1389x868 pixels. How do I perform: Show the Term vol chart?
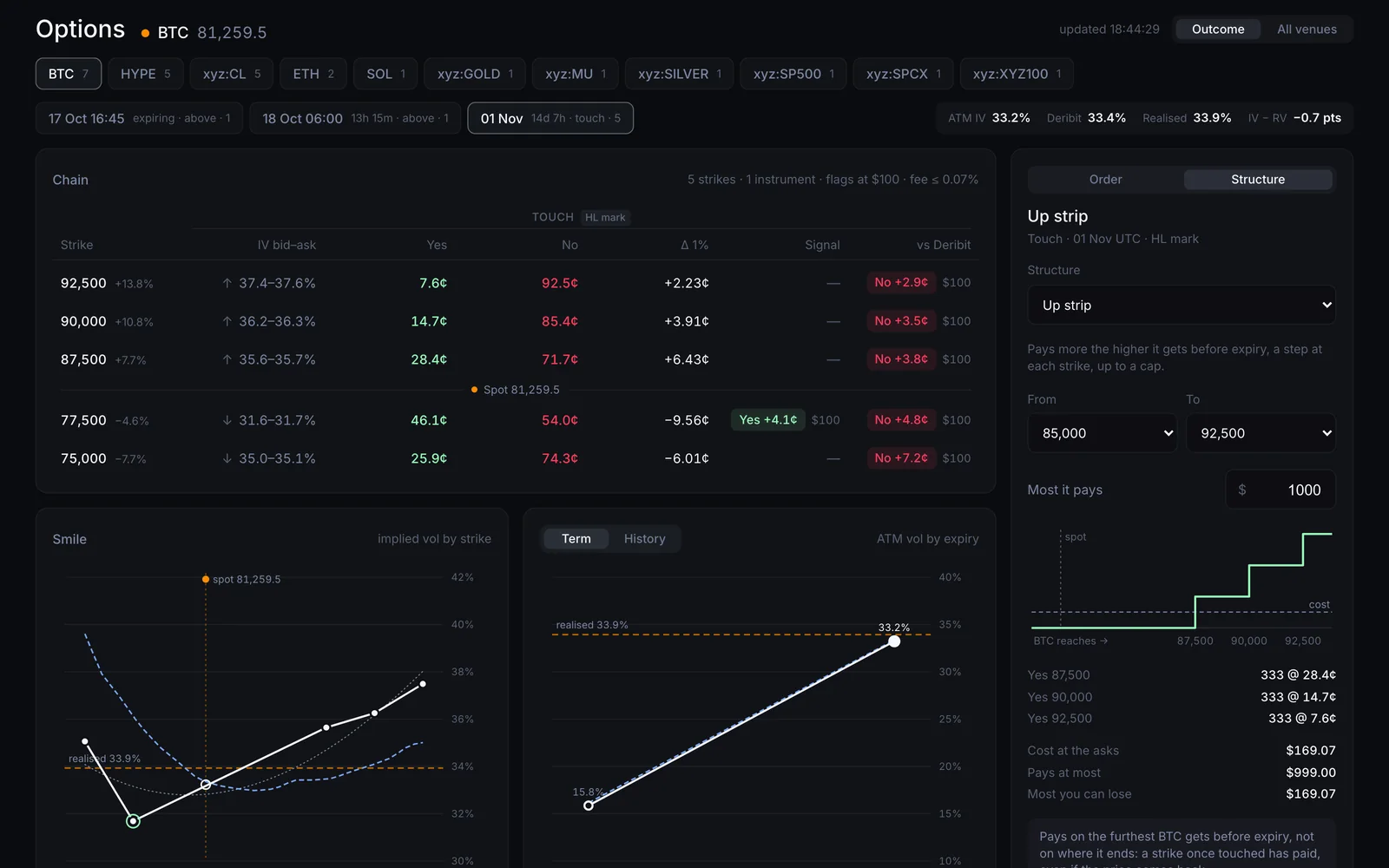click(576, 539)
